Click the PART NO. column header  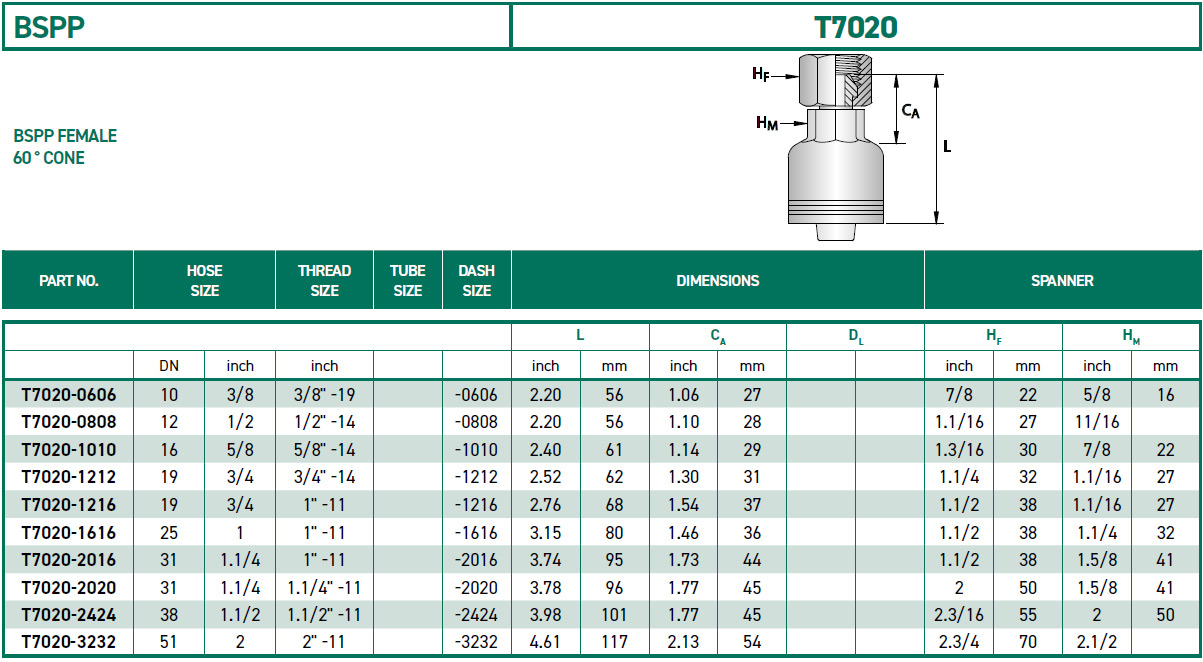tap(68, 281)
